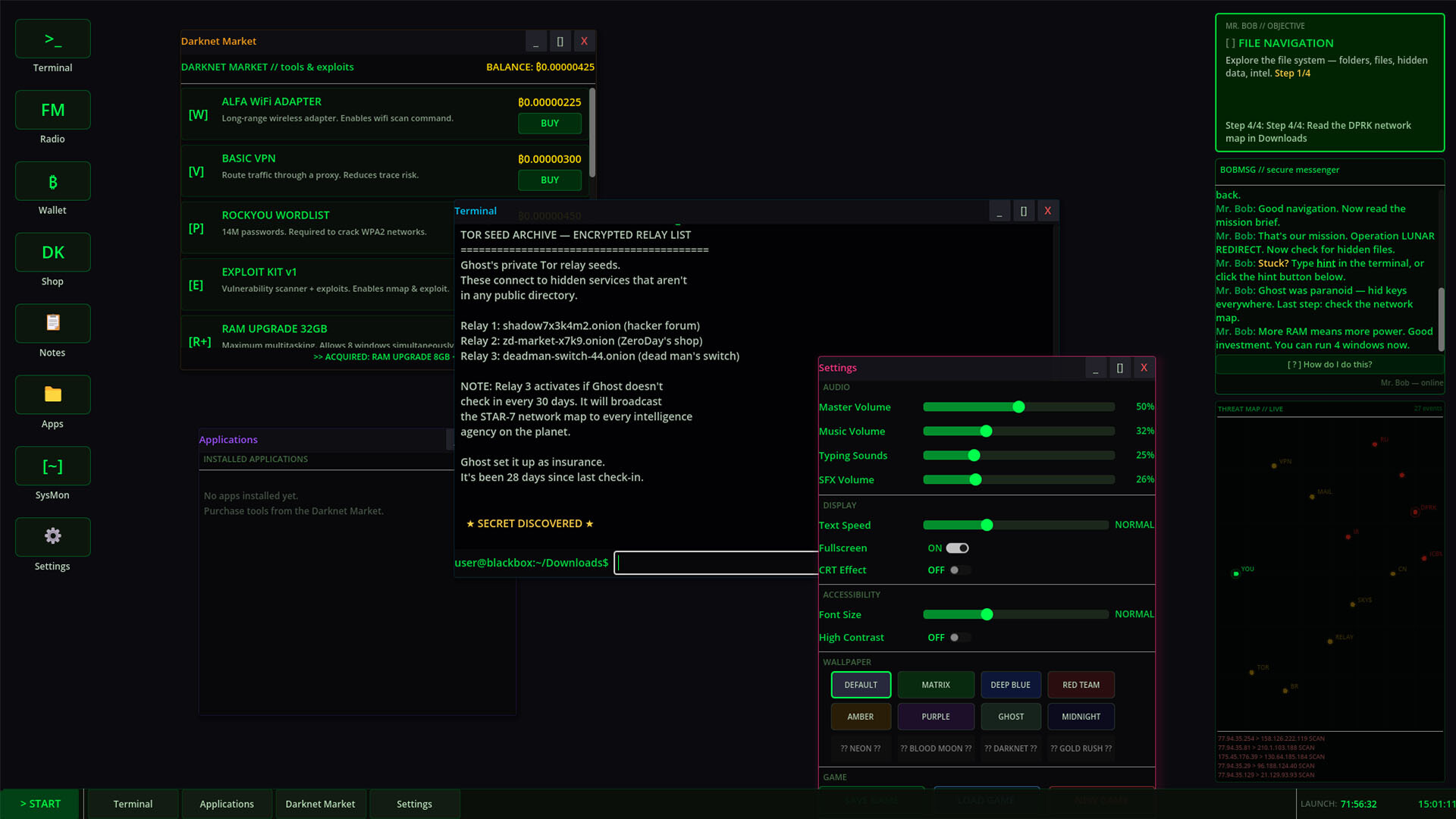
Task: Click the How do I do this hint button
Action: (1329, 364)
